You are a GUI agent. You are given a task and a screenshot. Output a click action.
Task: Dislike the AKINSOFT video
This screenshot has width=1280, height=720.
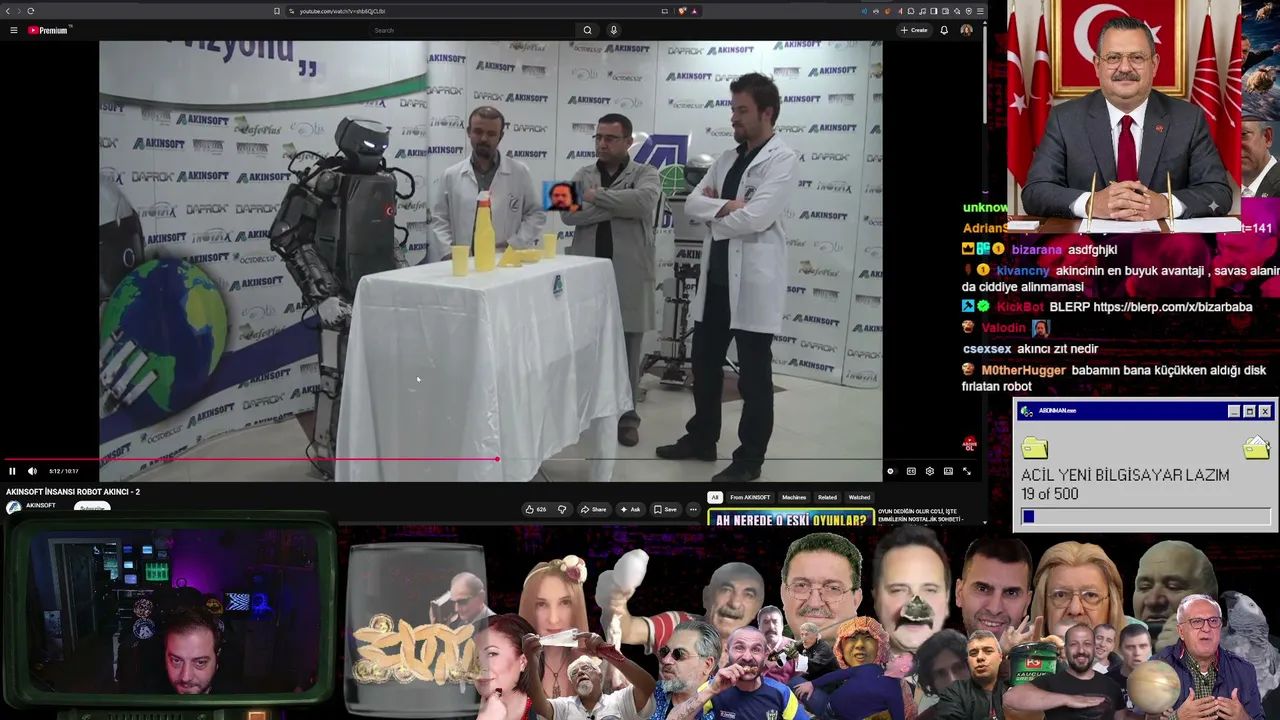coord(562,509)
